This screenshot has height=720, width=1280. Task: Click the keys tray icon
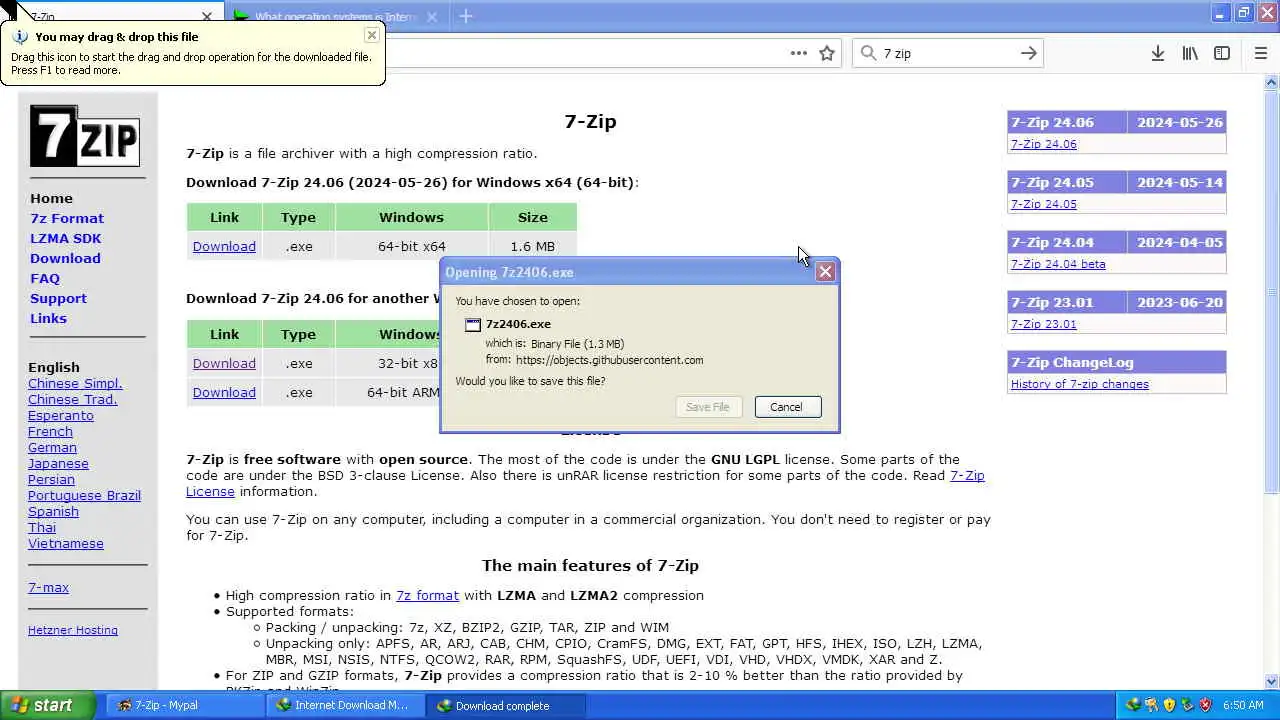pos(1151,705)
